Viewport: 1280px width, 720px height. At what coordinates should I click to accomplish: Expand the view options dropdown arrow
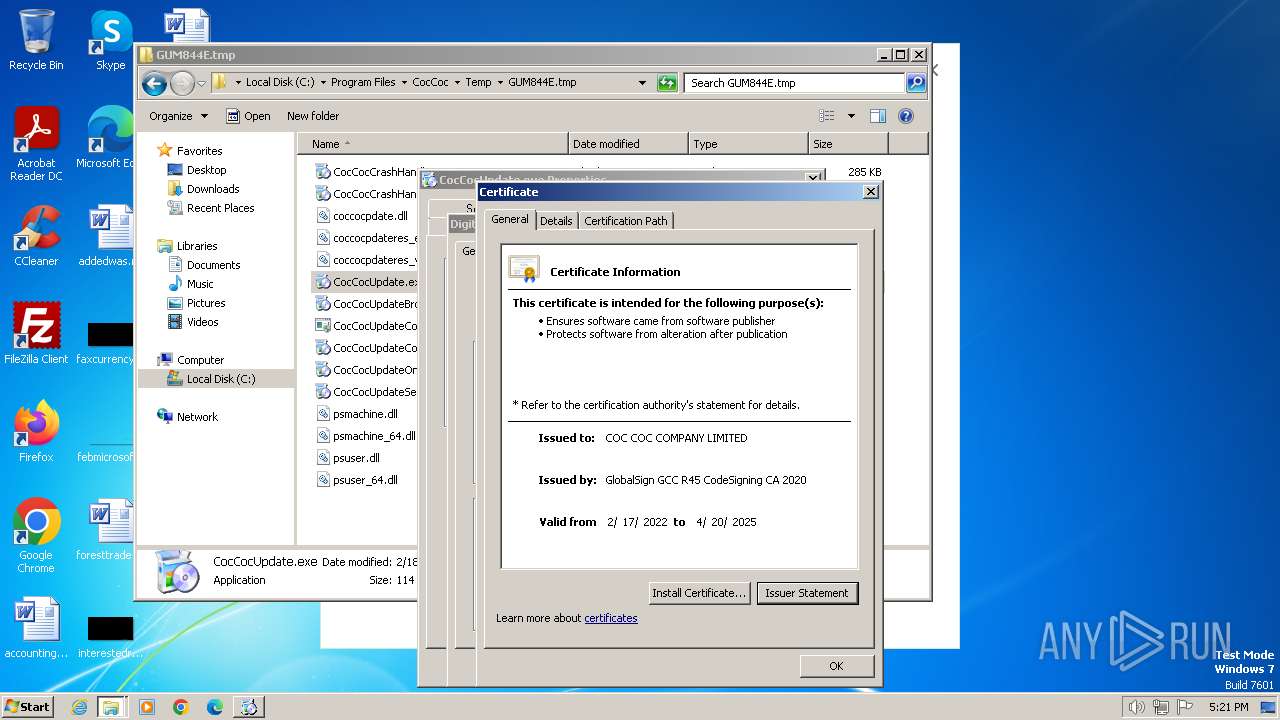click(x=851, y=116)
